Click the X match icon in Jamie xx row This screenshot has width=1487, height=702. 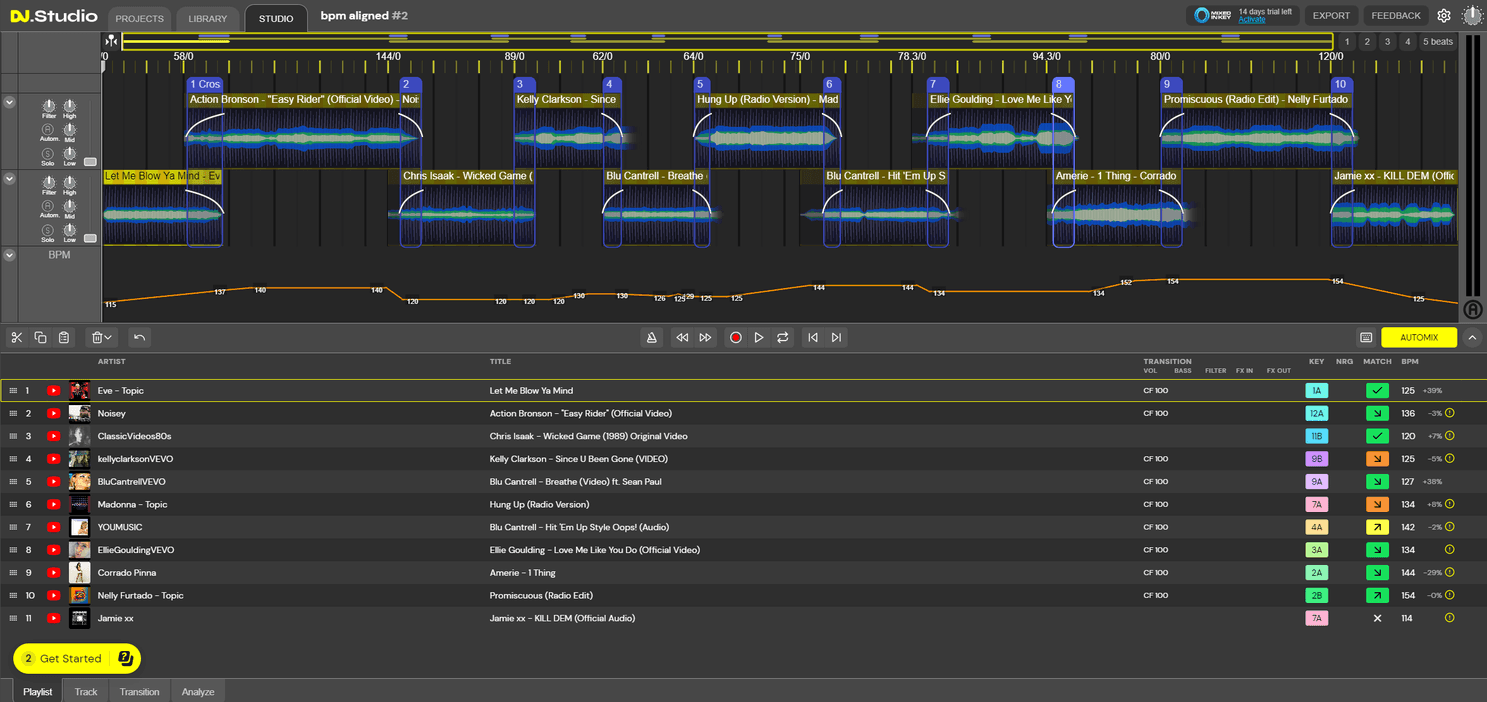coord(1377,618)
